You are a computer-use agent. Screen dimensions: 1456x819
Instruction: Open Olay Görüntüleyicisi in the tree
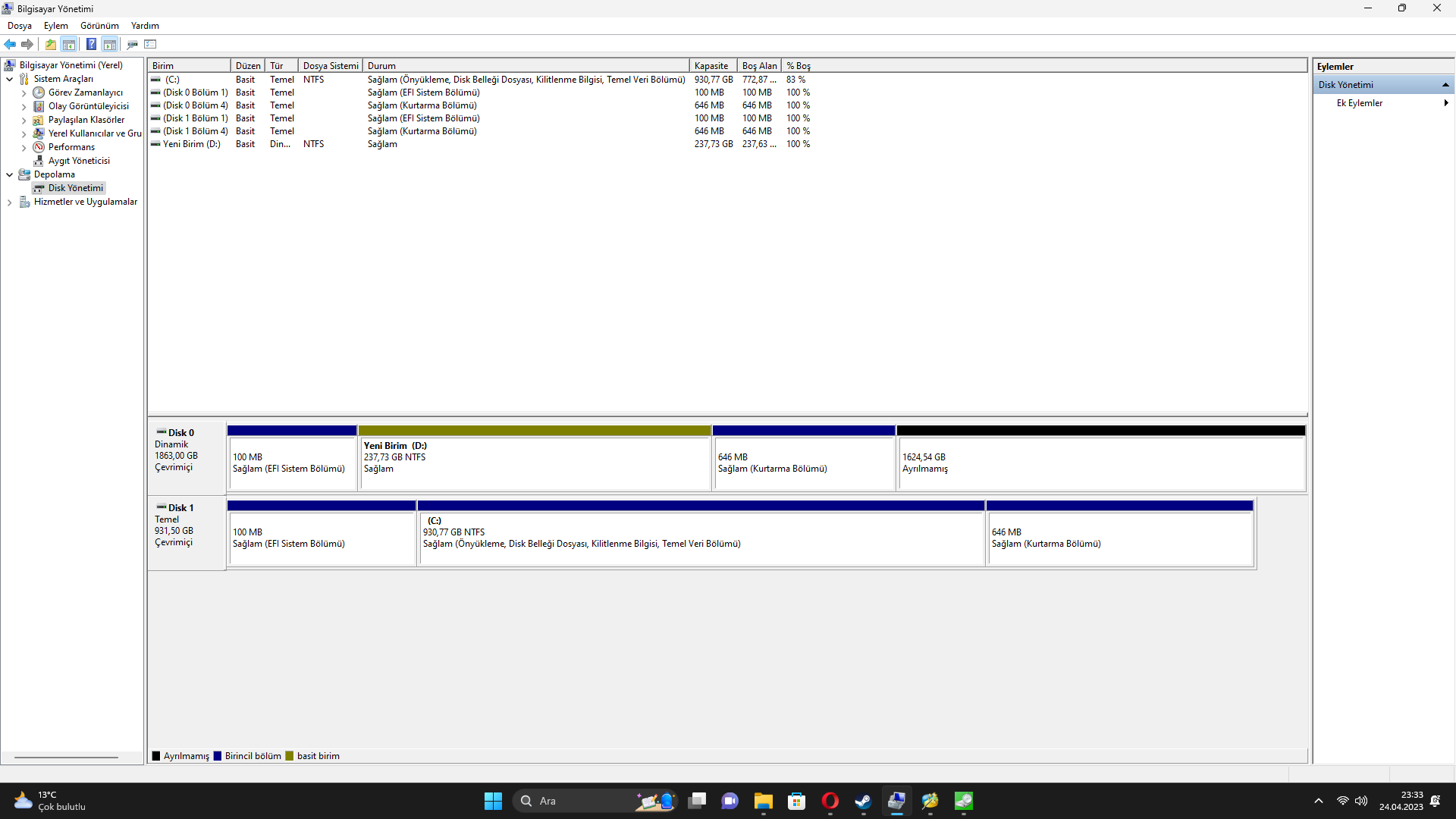[88, 106]
